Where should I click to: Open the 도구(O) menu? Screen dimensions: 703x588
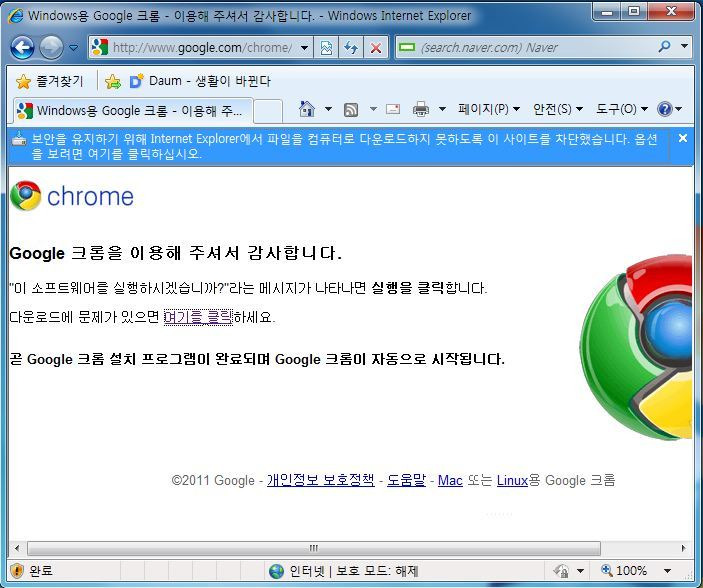point(621,109)
